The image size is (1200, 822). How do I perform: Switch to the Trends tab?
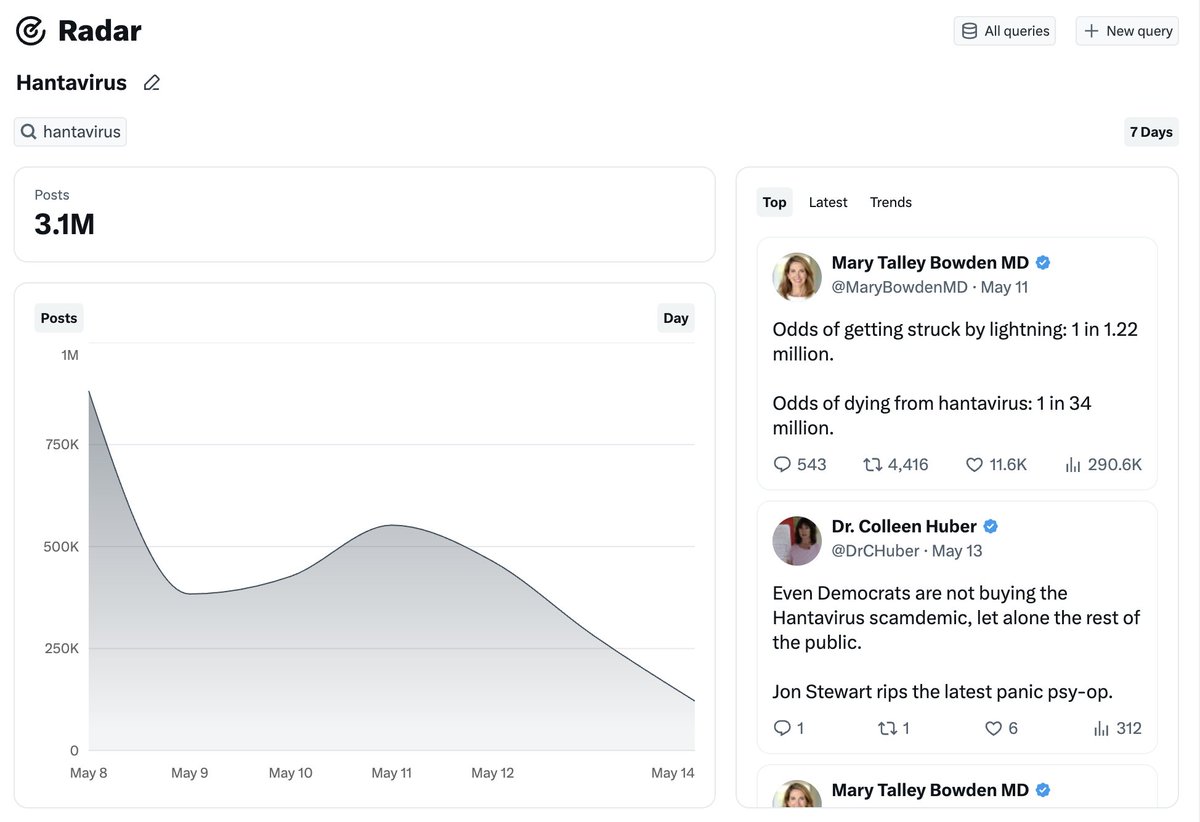coord(891,202)
